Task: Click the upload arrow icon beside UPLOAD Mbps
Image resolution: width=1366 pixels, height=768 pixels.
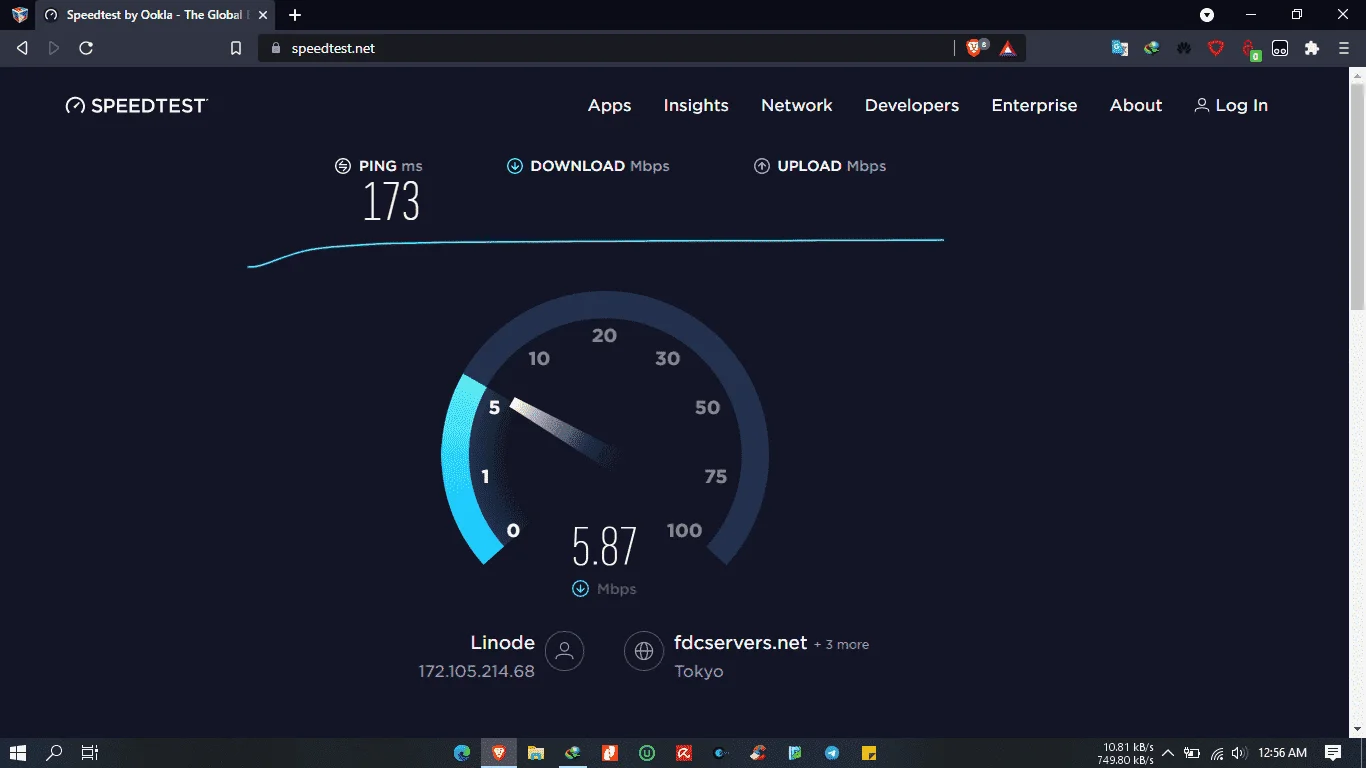Action: (x=762, y=166)
